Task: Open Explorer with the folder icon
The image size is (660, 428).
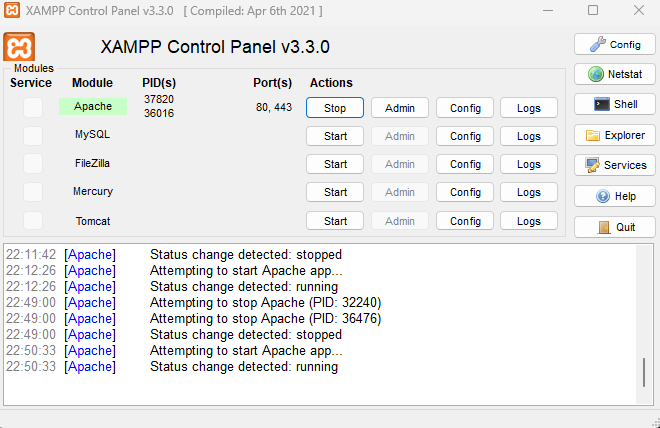Action: (x=615, y=135)
